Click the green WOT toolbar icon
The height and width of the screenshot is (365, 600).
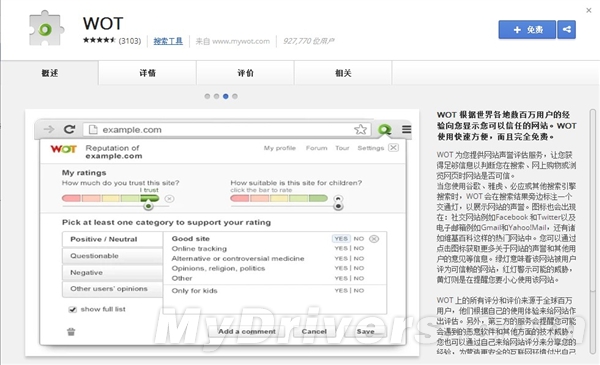click(x=385, y=130)
